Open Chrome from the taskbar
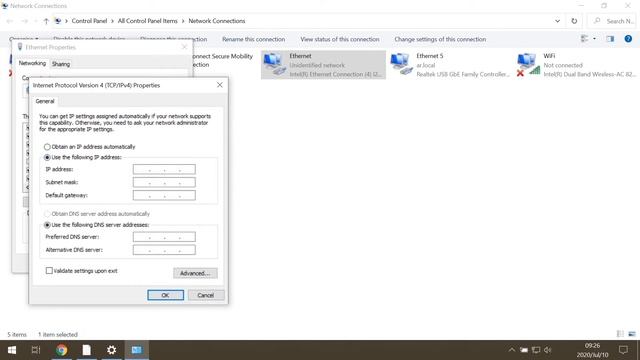The height and width of the screenshot is (360, 640). pyautogui.click(x=62, y=350)
